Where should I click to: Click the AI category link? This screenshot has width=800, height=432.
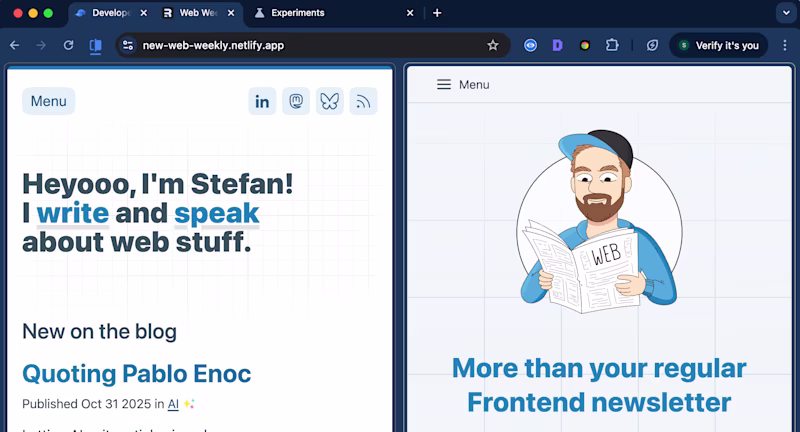173,404
